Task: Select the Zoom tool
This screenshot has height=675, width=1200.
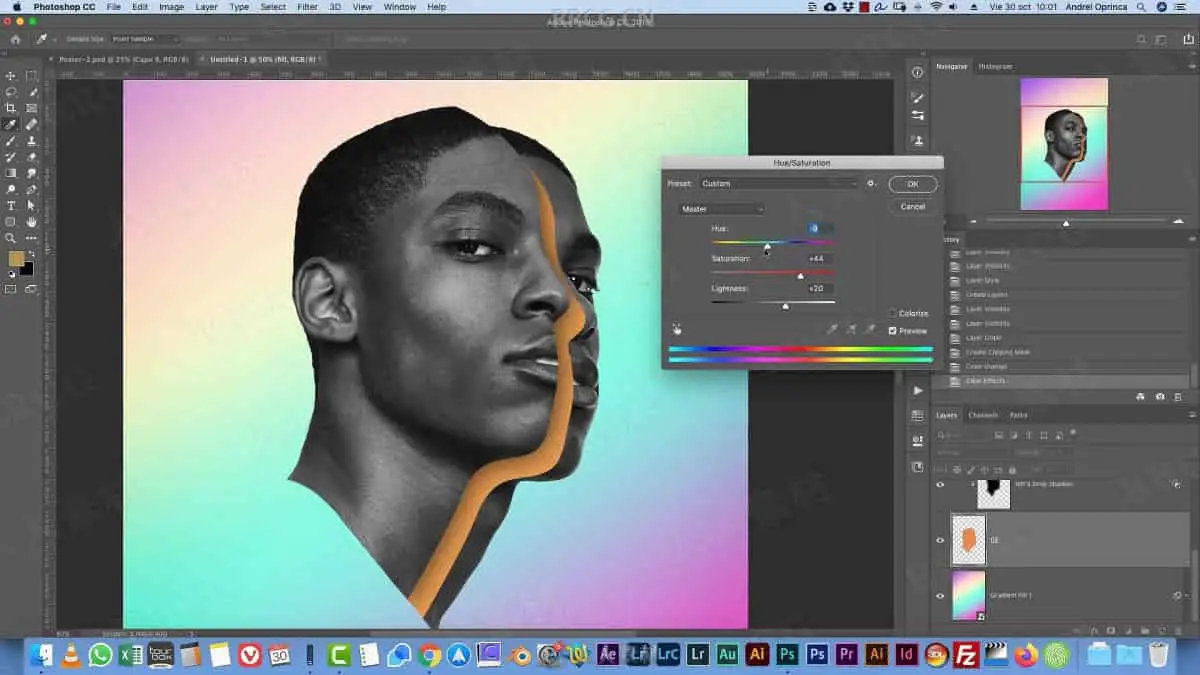Action: click(x=11, y=238)
